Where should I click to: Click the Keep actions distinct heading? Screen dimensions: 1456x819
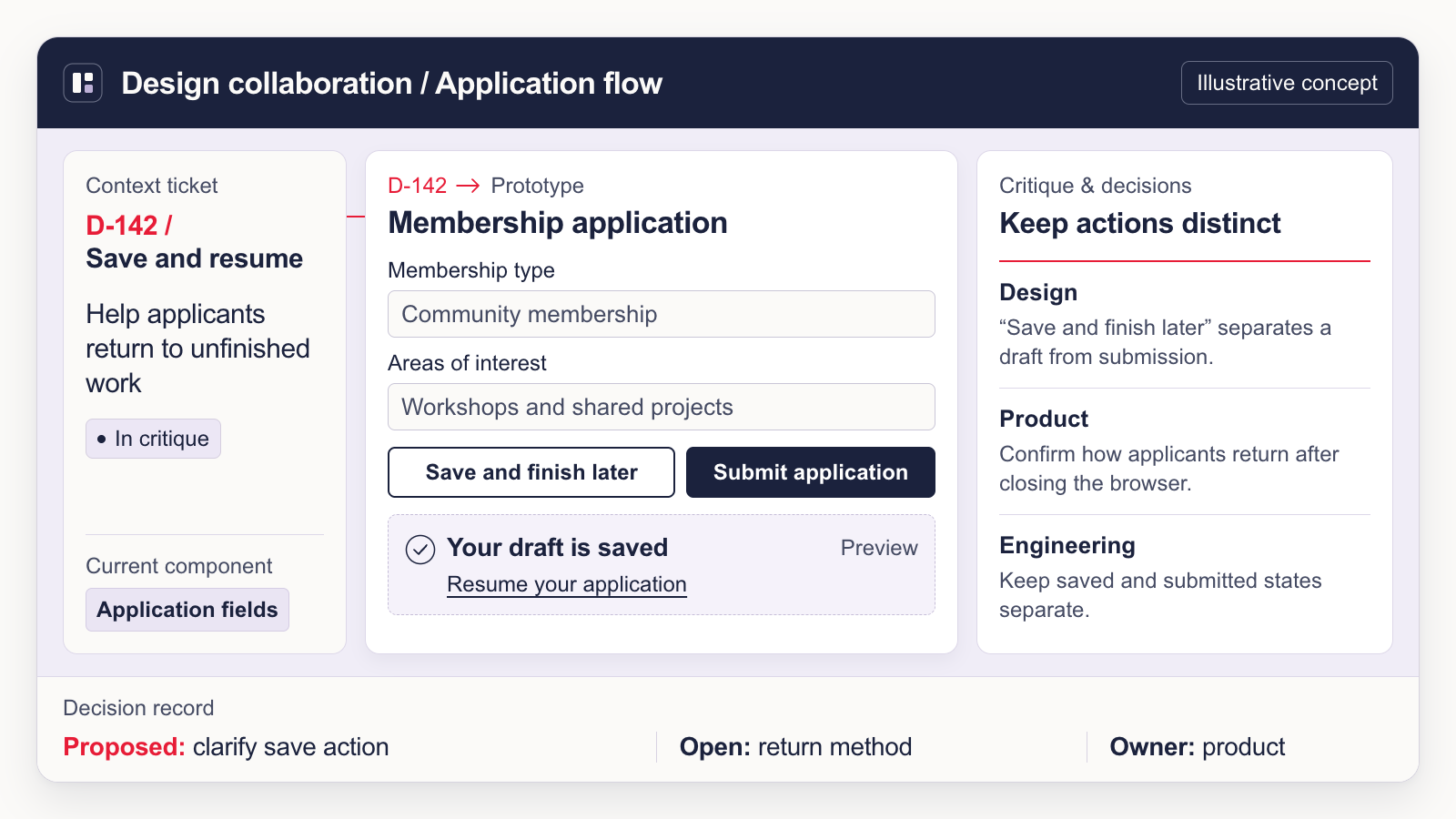(1139, 223)
